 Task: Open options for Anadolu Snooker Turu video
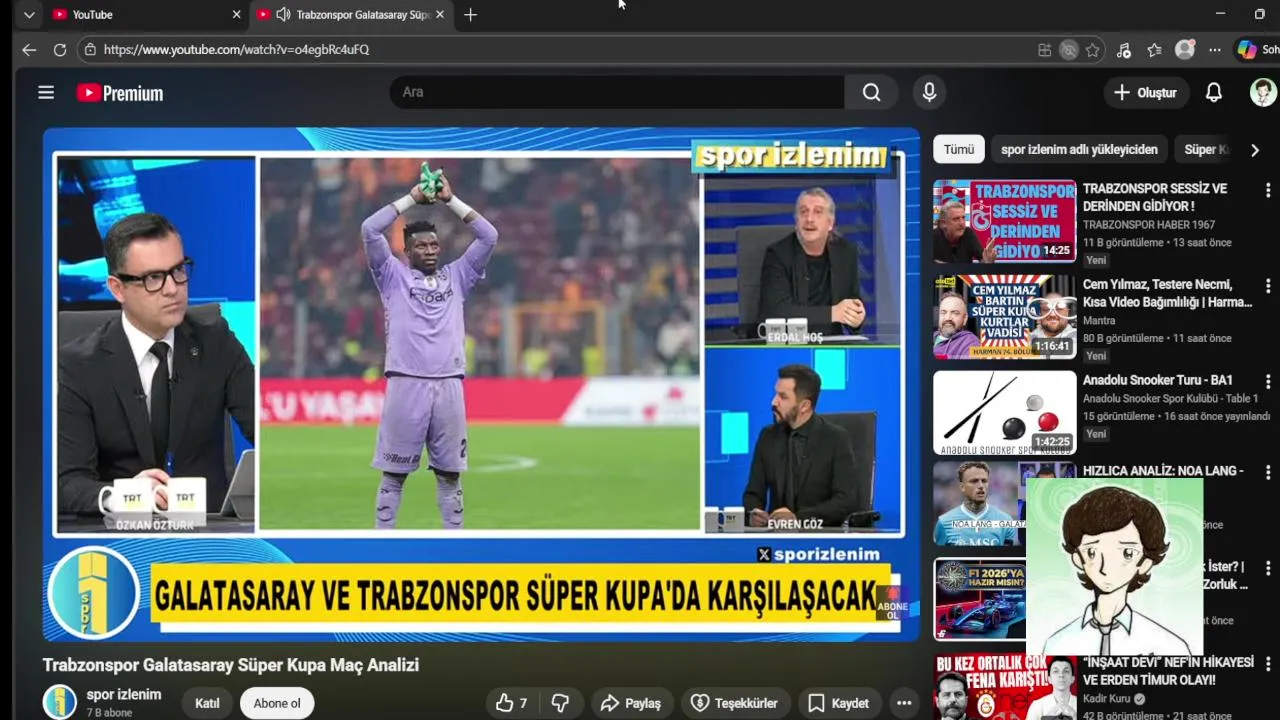click(x=1268, y=382)
